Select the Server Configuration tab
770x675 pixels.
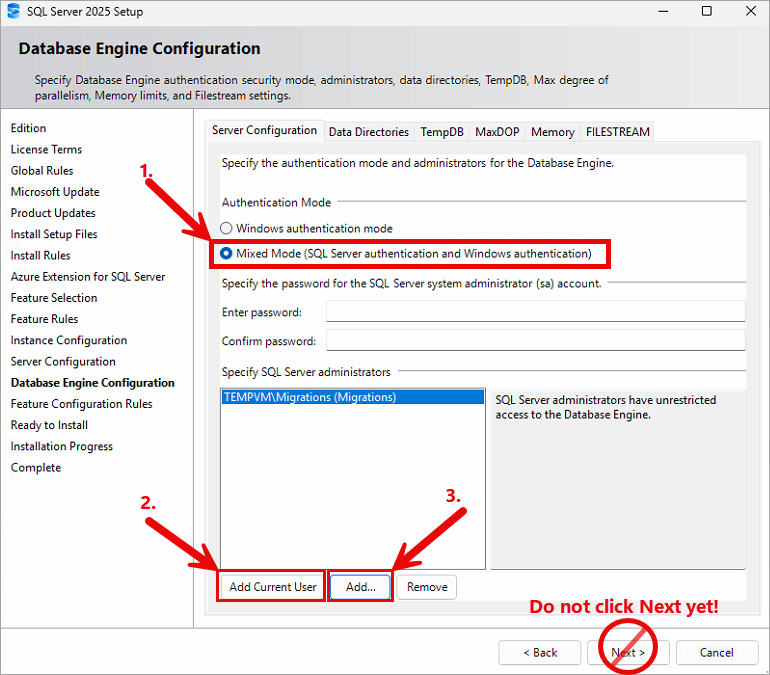click(x=264, y=131)
